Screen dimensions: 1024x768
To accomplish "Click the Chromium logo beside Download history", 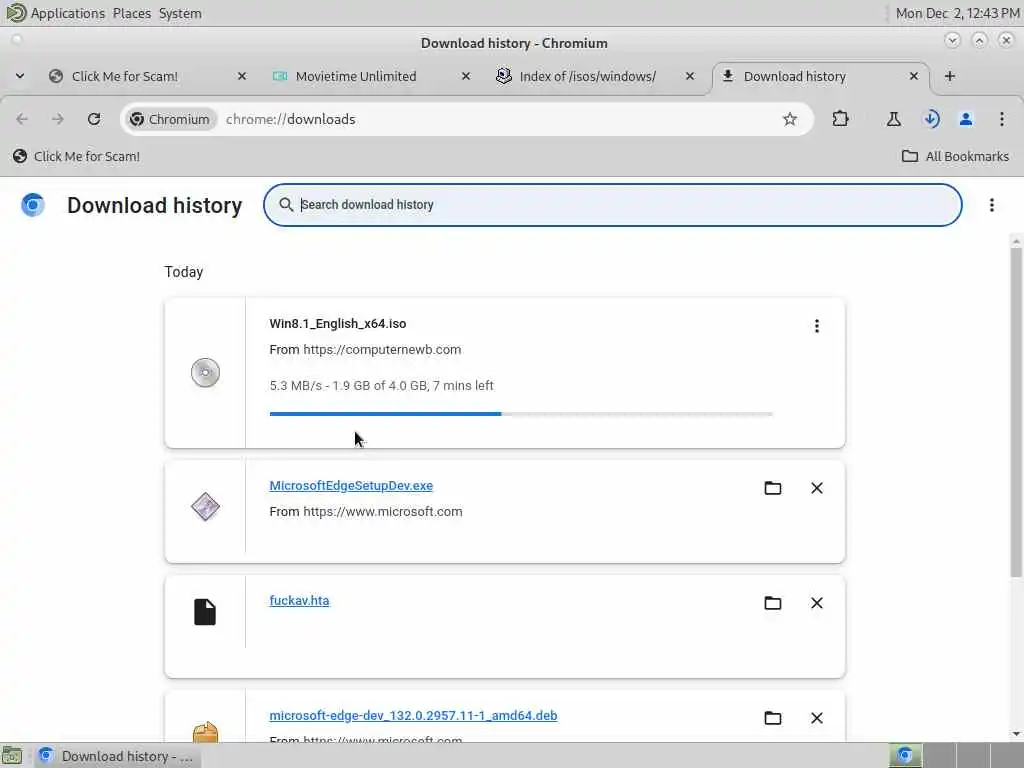I will pyautogui.click(x=33, y=205).
